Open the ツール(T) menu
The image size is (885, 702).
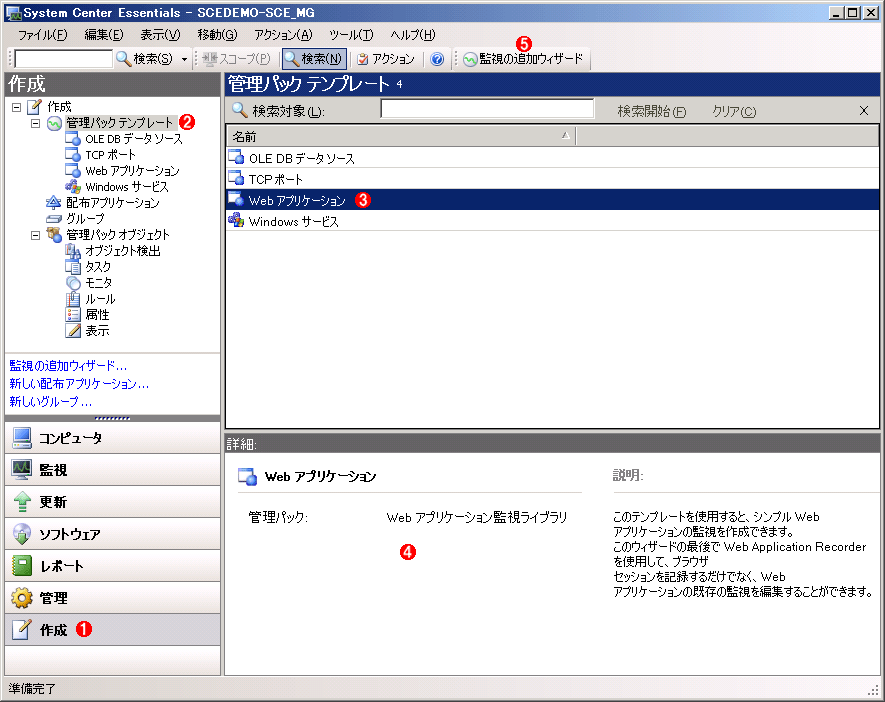point(351,35)
